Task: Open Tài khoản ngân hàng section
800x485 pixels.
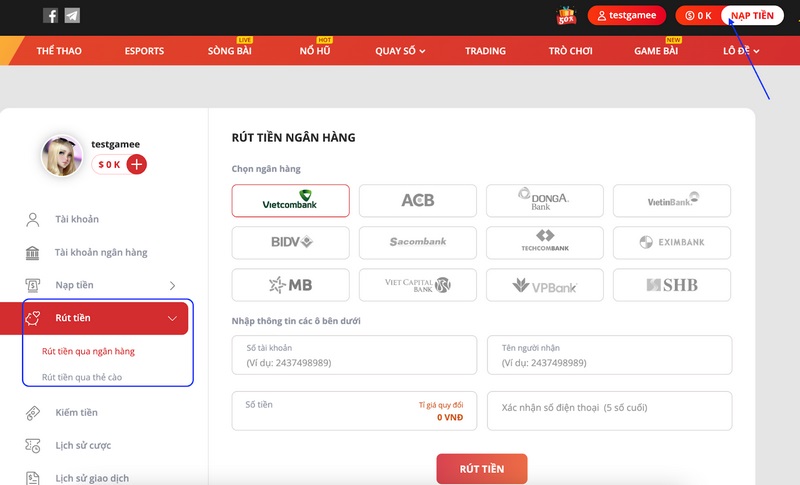Action: coord(100,253)
